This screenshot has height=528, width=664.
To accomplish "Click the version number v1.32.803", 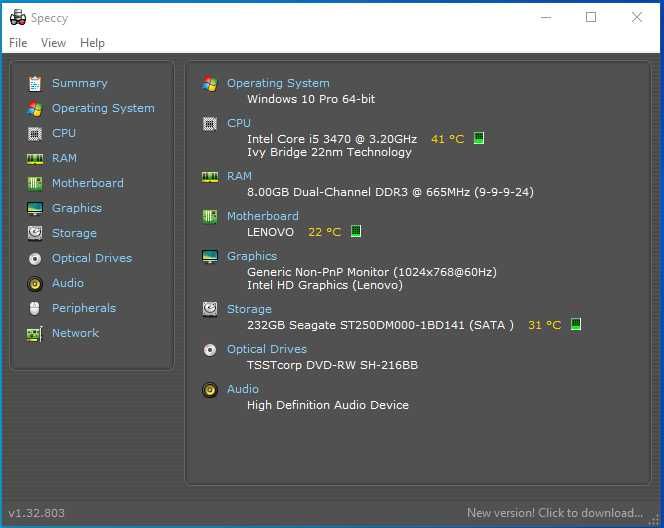I will pos(36,513).
